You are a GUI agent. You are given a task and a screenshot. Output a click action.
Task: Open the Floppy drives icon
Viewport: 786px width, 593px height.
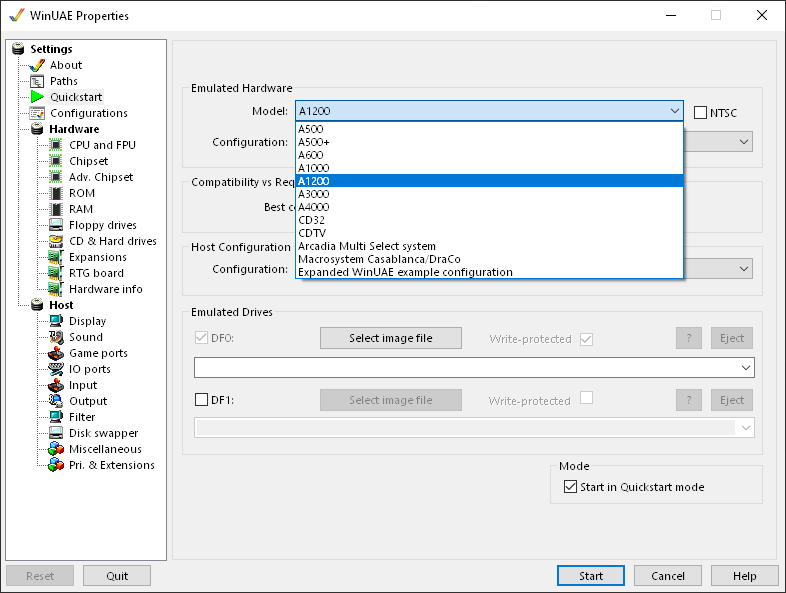56,225
